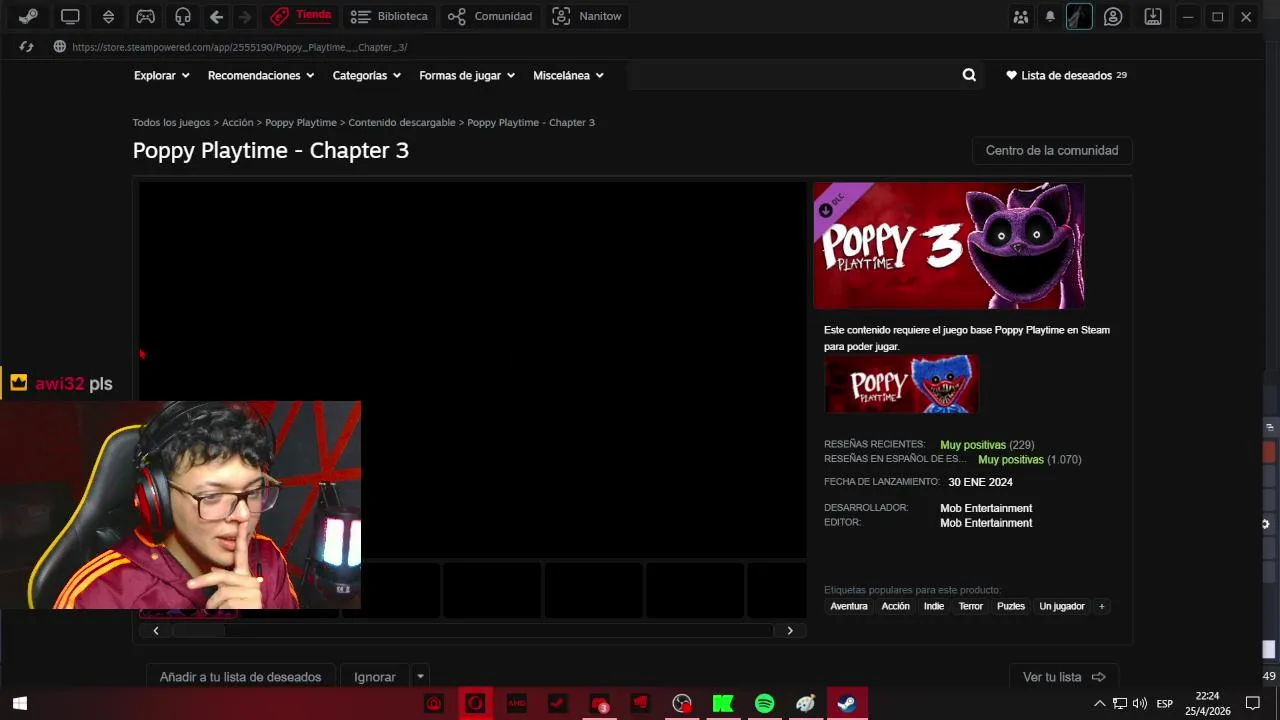Click the Poppy Playtime 3 header image
The height and width of the screenshot is (720, 1280).
(949, 245)
